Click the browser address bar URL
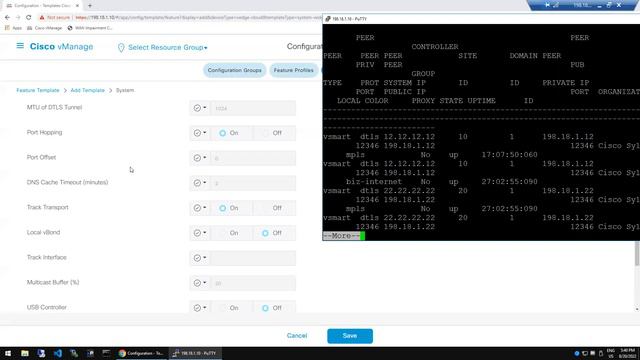Image resolution: width=640 pixels, height=360 pixels. coord(198,18)
